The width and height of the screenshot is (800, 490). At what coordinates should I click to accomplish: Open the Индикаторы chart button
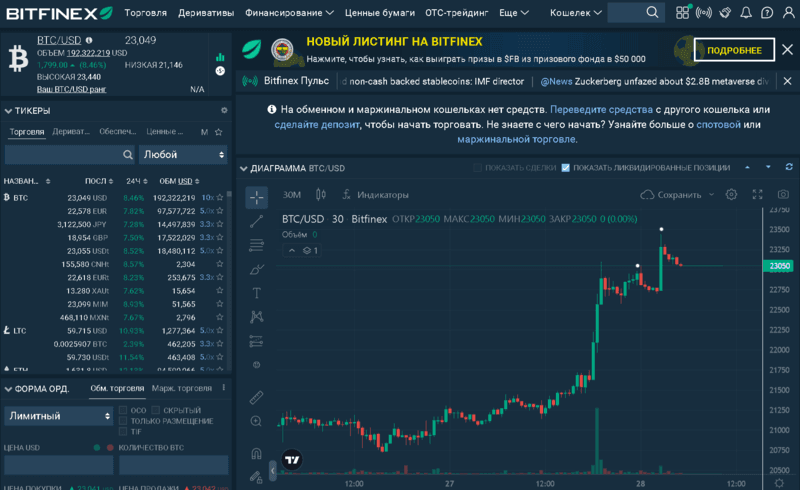376,194
